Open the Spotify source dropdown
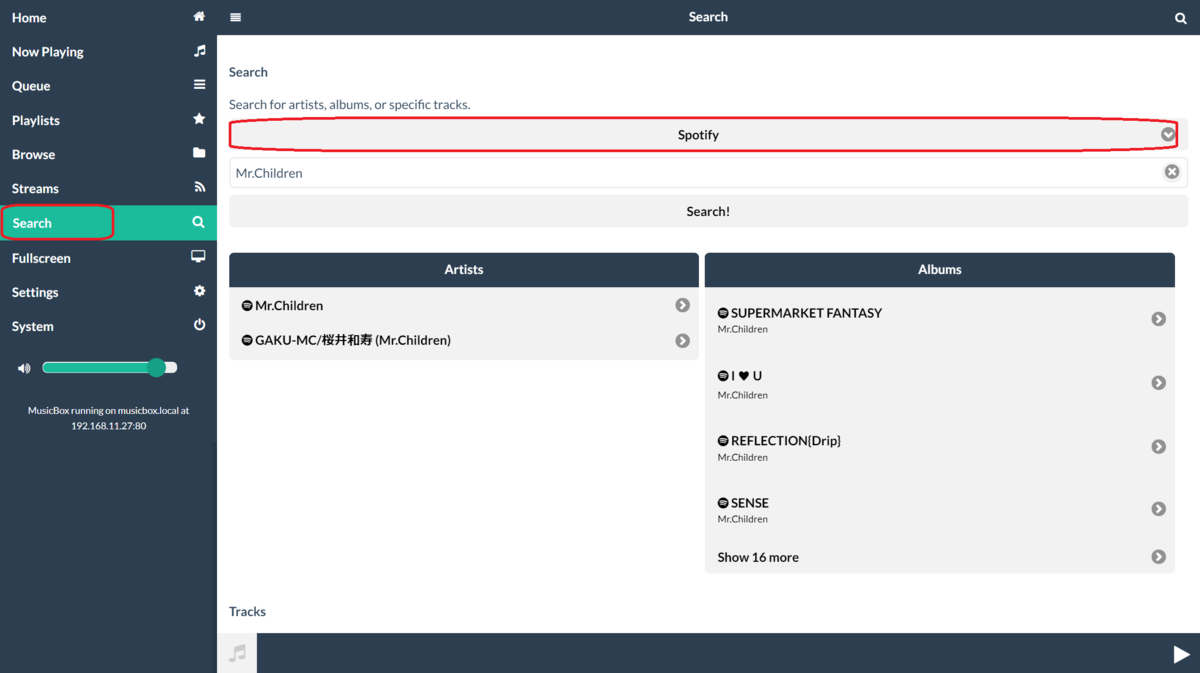 pos(708,134)
